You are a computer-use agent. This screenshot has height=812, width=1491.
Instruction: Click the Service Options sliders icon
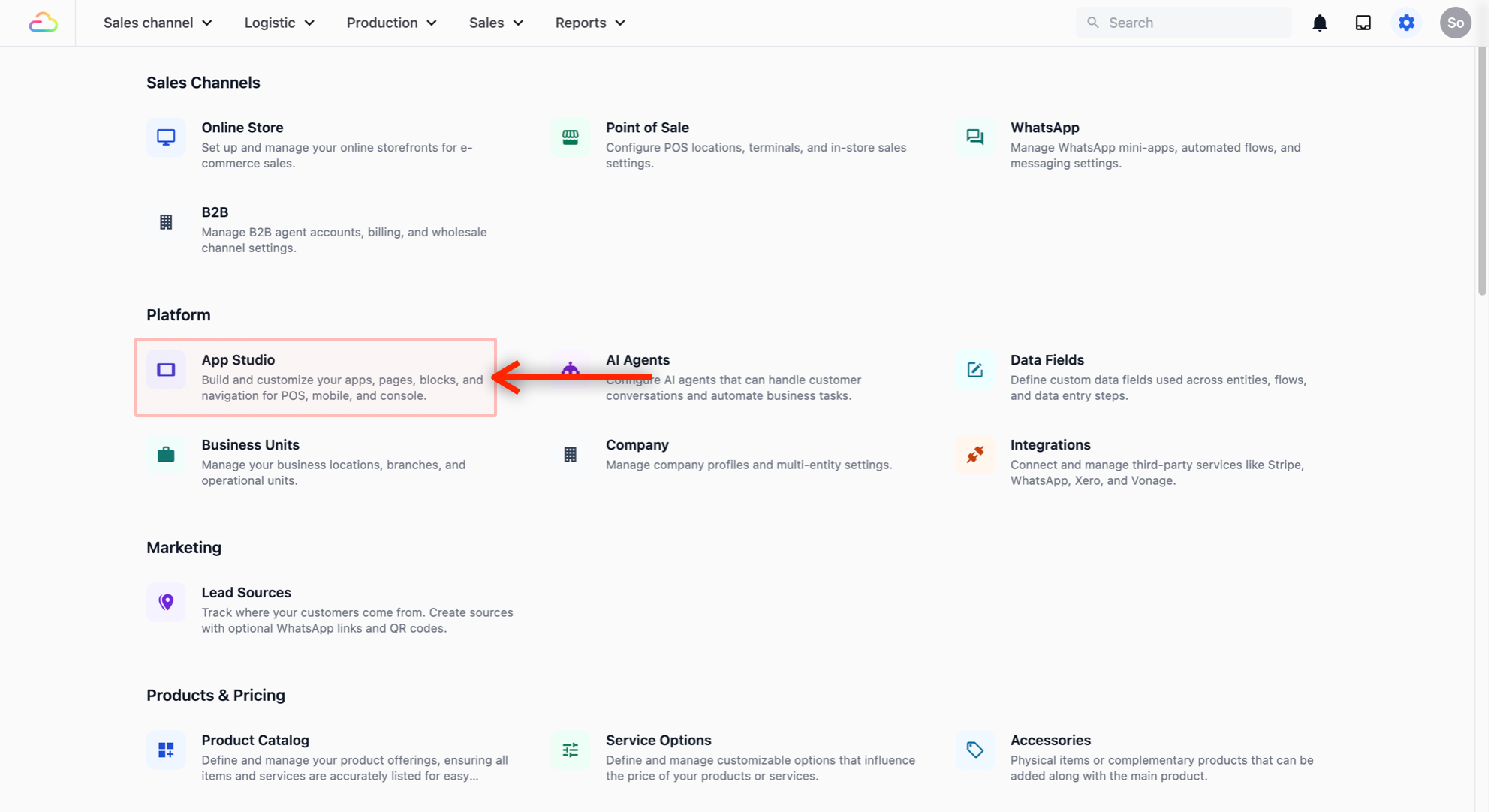[570, 750]
